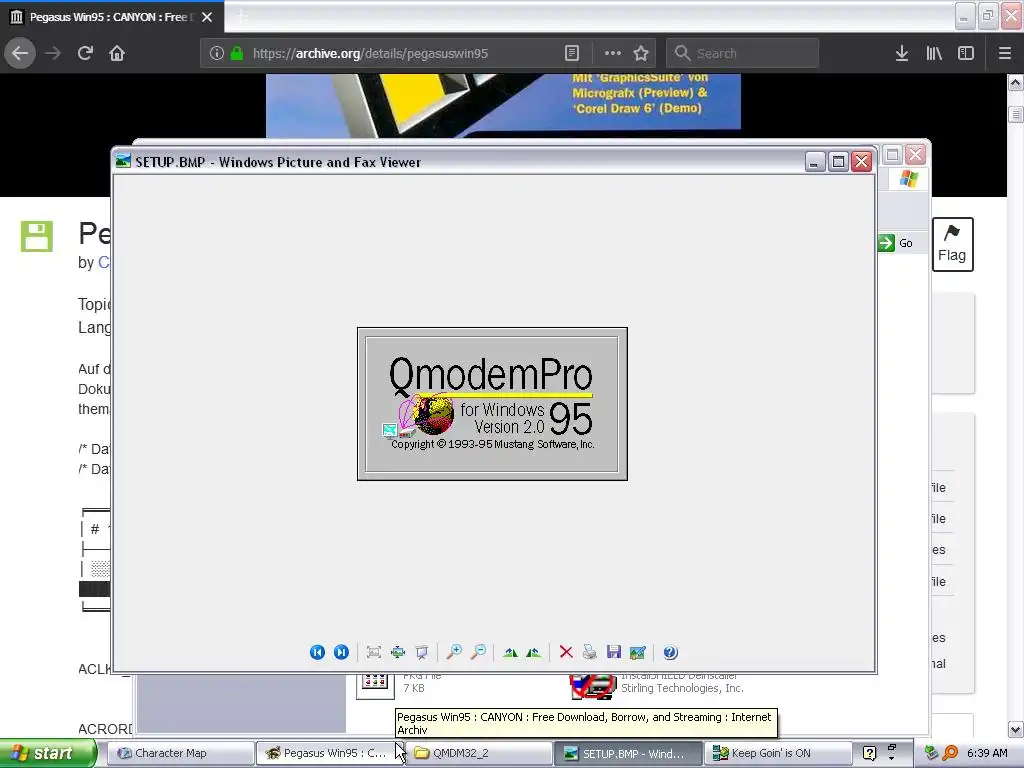Screen dimensions: 1024x768
Task: Zoom in on SETUP.BMP image
Action: [454, 652]
